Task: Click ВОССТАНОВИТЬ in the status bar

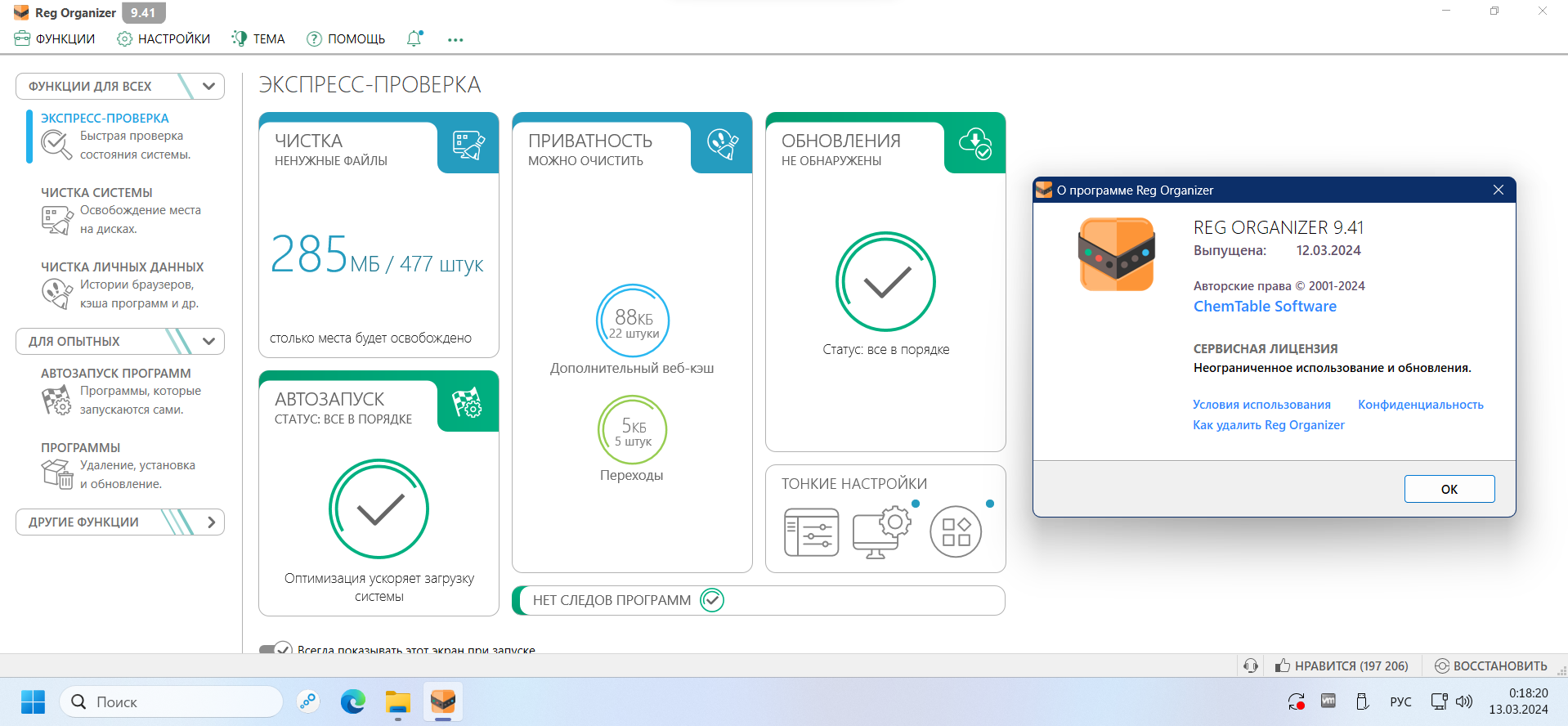Action: (x=1491, y=665)
